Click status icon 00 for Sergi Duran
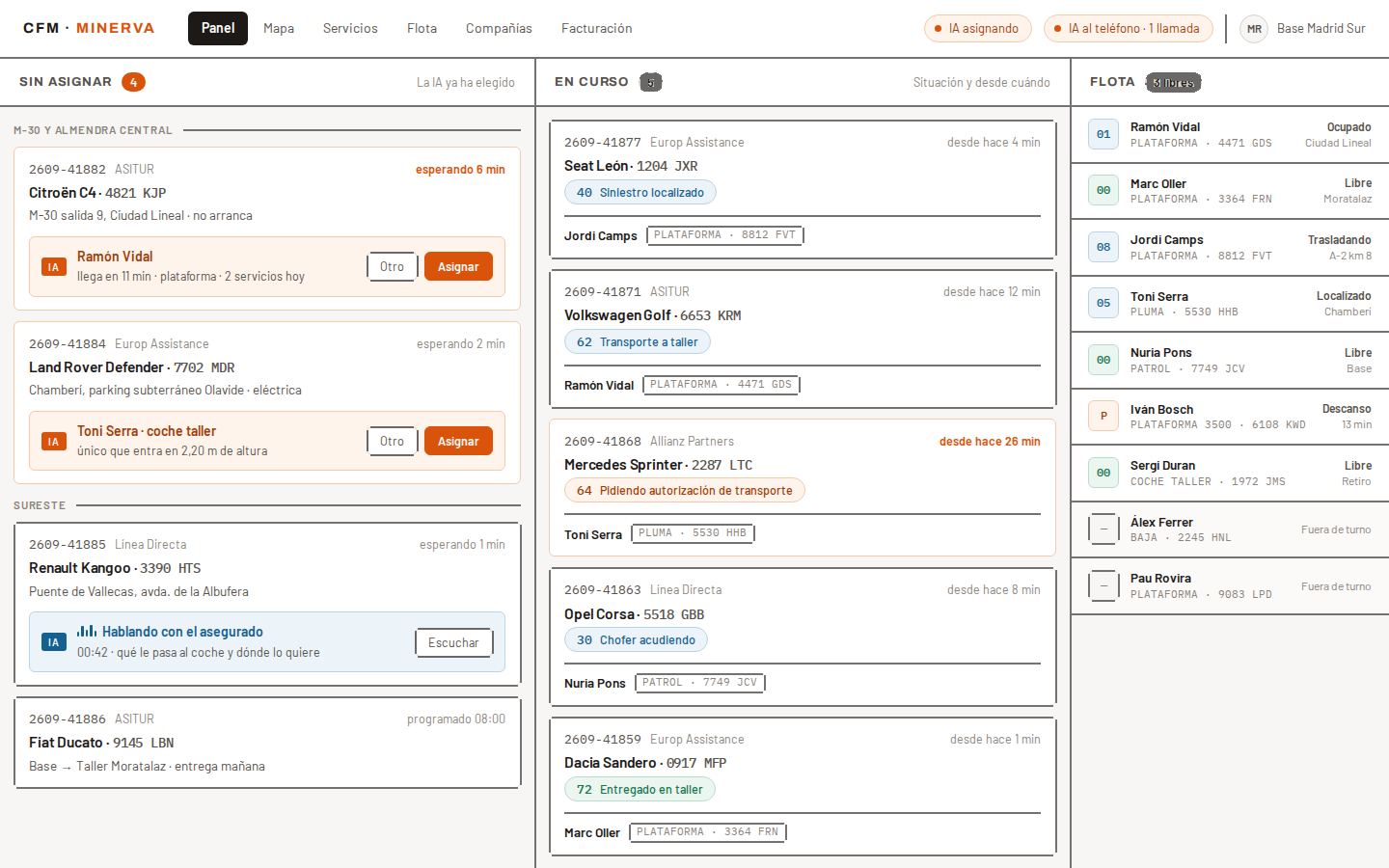This screenshot has height=868, width=1389. pyautogui.click(x=1103, y=473)
